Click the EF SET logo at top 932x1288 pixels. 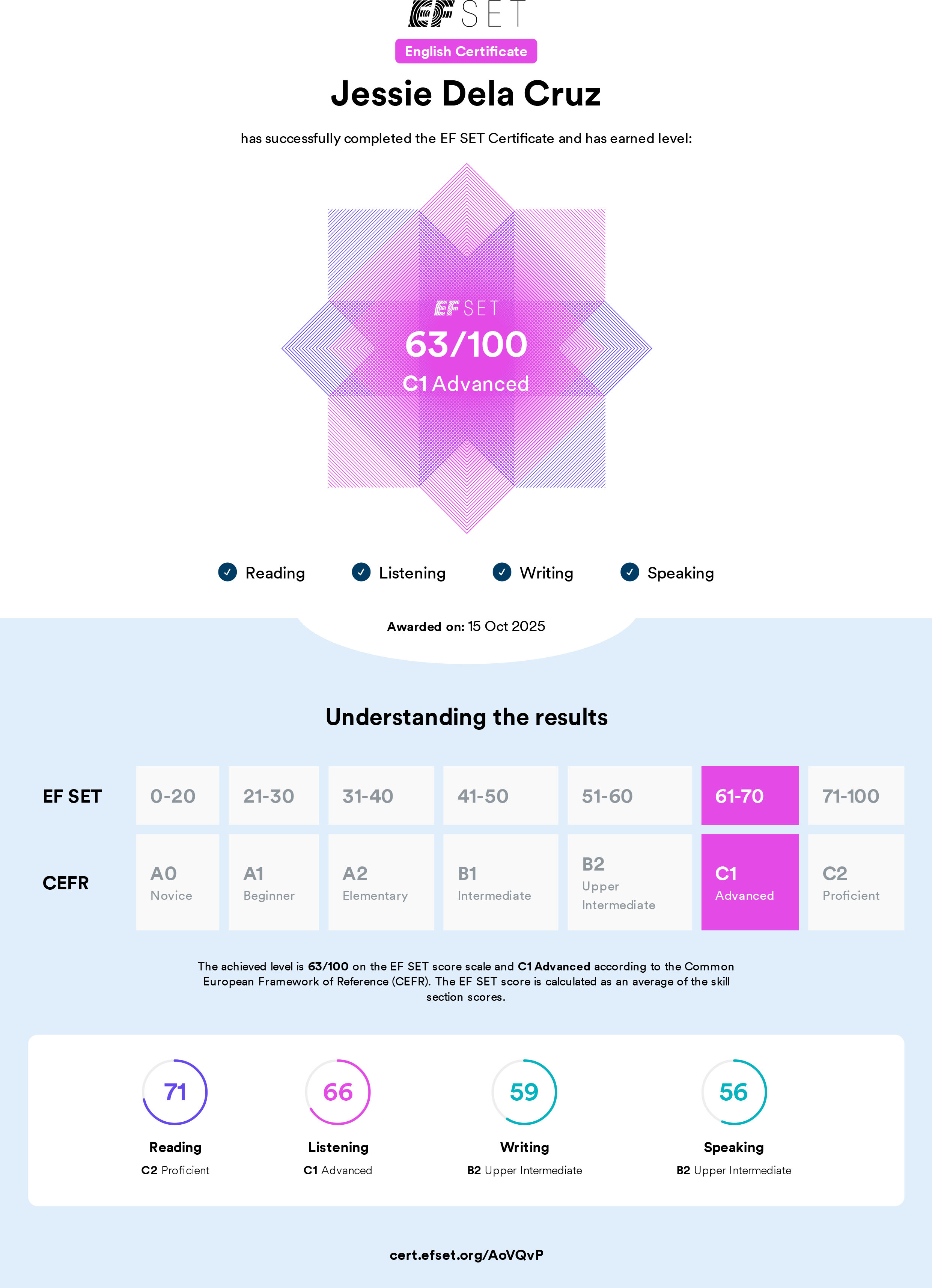tap(466, 14)
